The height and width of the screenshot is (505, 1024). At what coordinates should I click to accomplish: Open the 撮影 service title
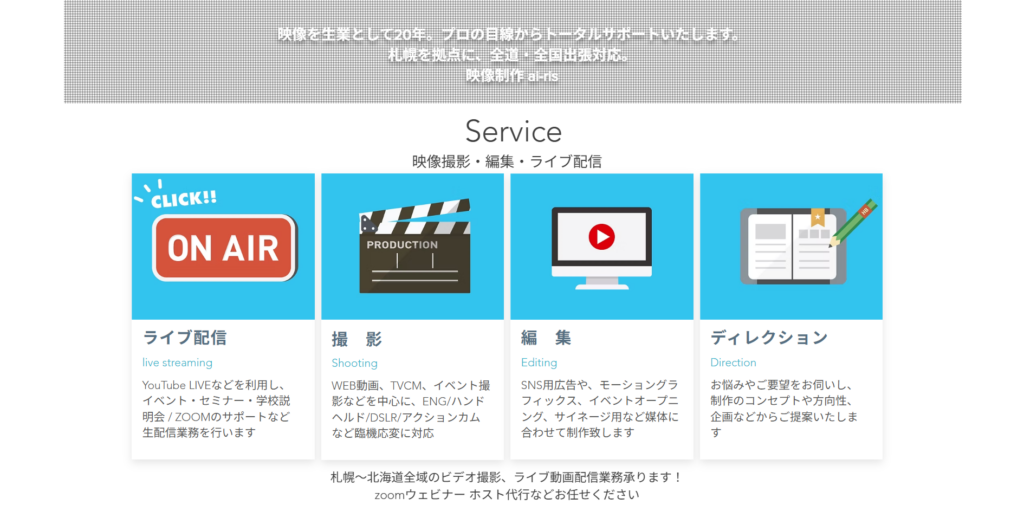point(357,339)
